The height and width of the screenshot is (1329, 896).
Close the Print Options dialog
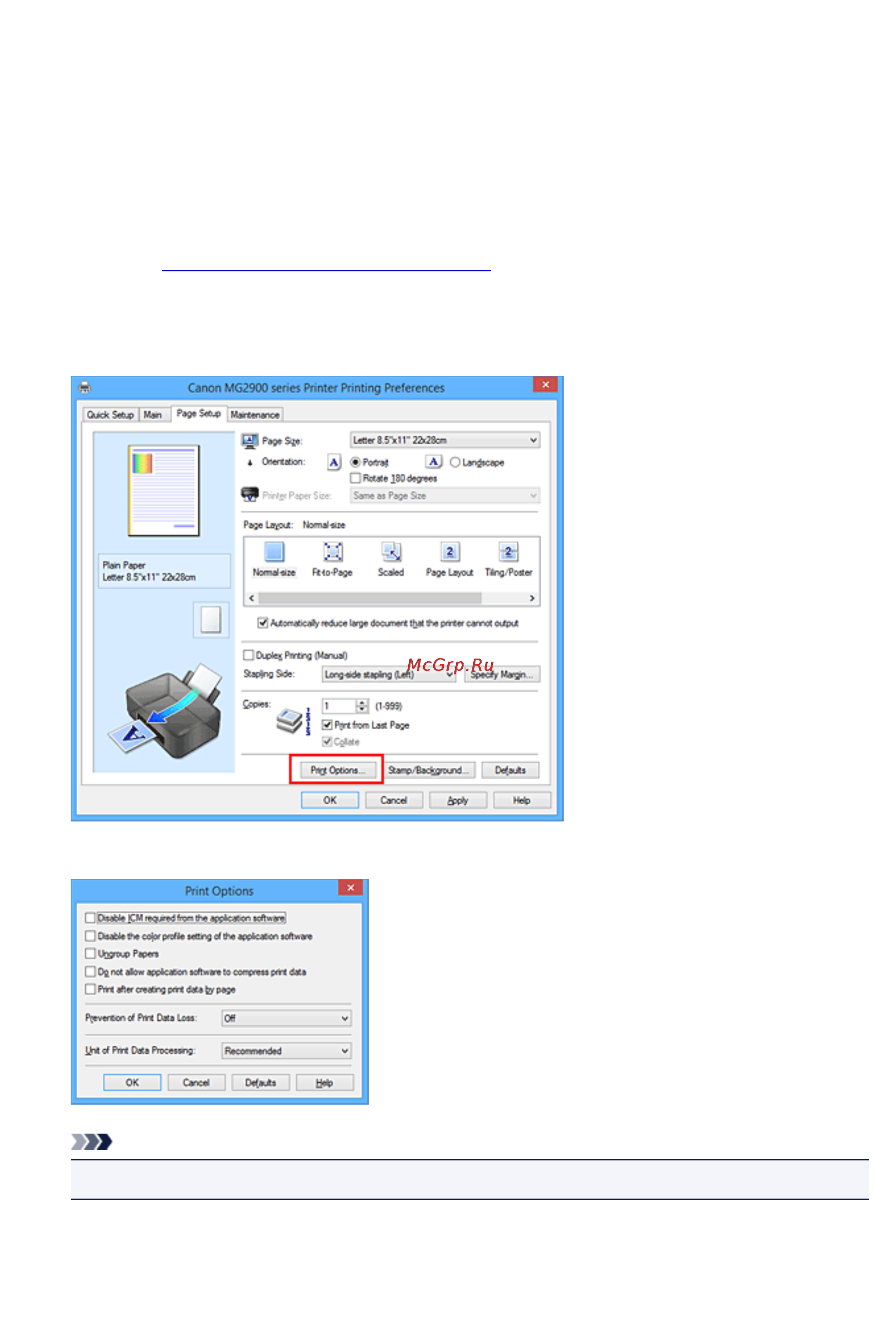tap(350, 887)
